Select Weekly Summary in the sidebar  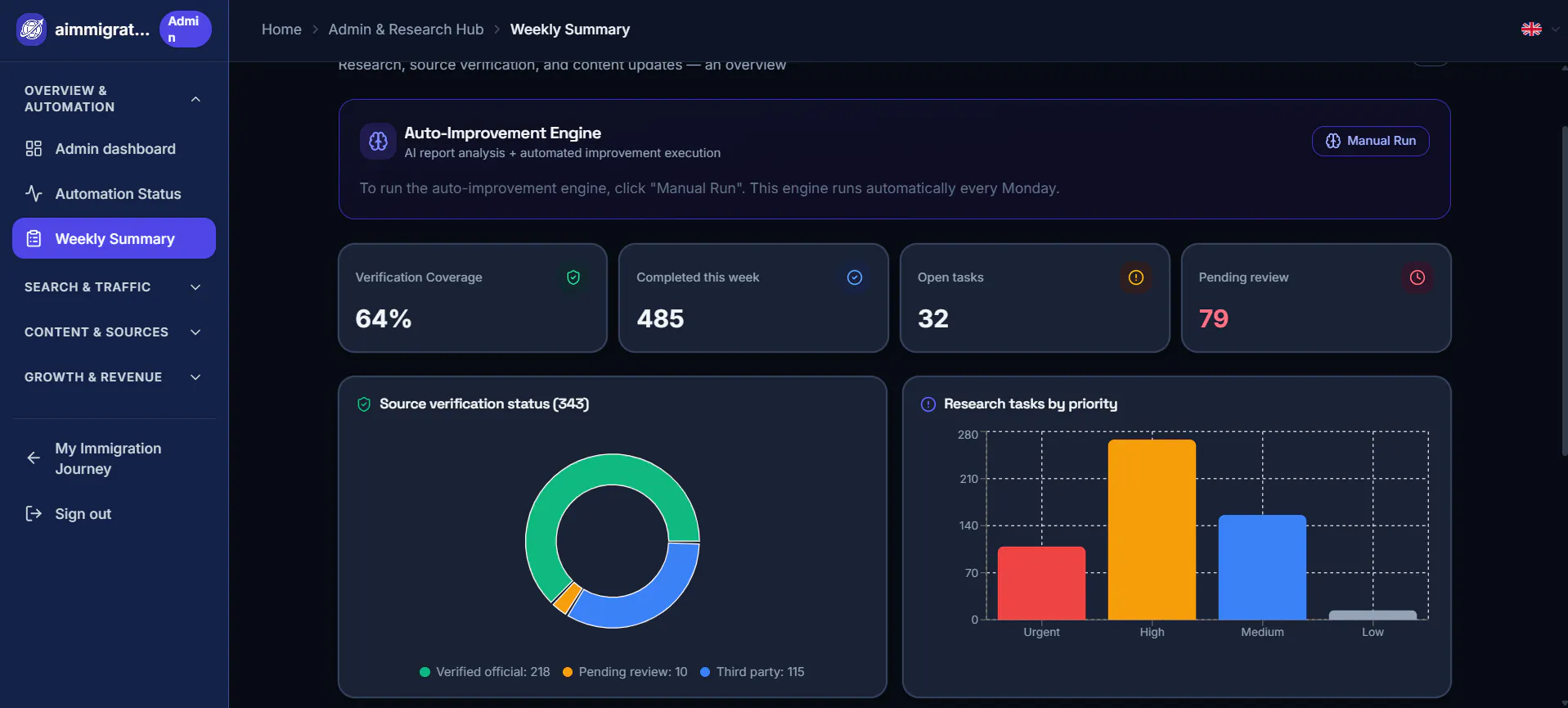click(114, 238)
